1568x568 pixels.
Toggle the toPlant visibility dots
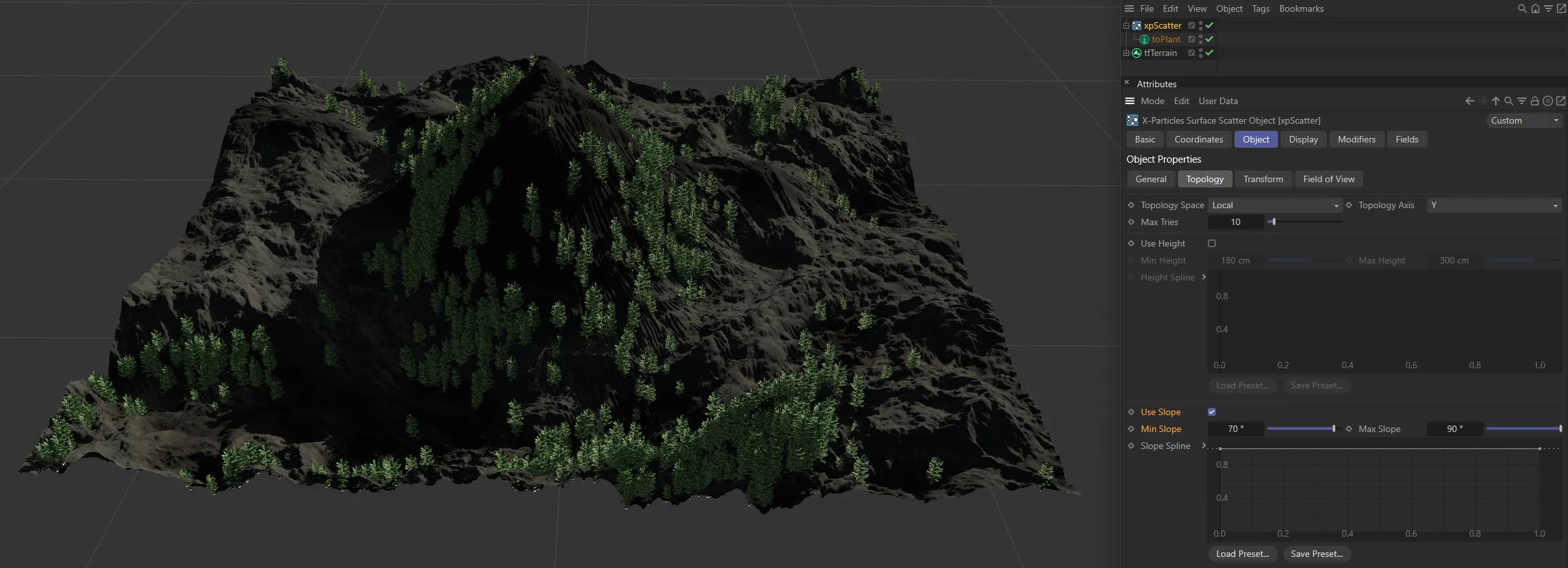tap(1201, 39)
